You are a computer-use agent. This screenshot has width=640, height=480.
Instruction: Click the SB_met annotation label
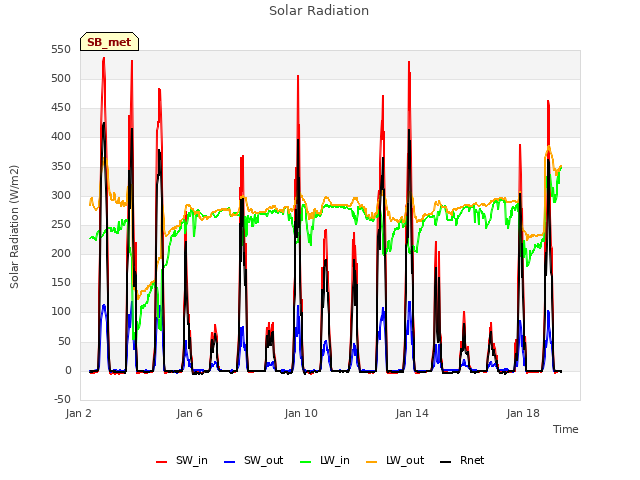(109, 42)
